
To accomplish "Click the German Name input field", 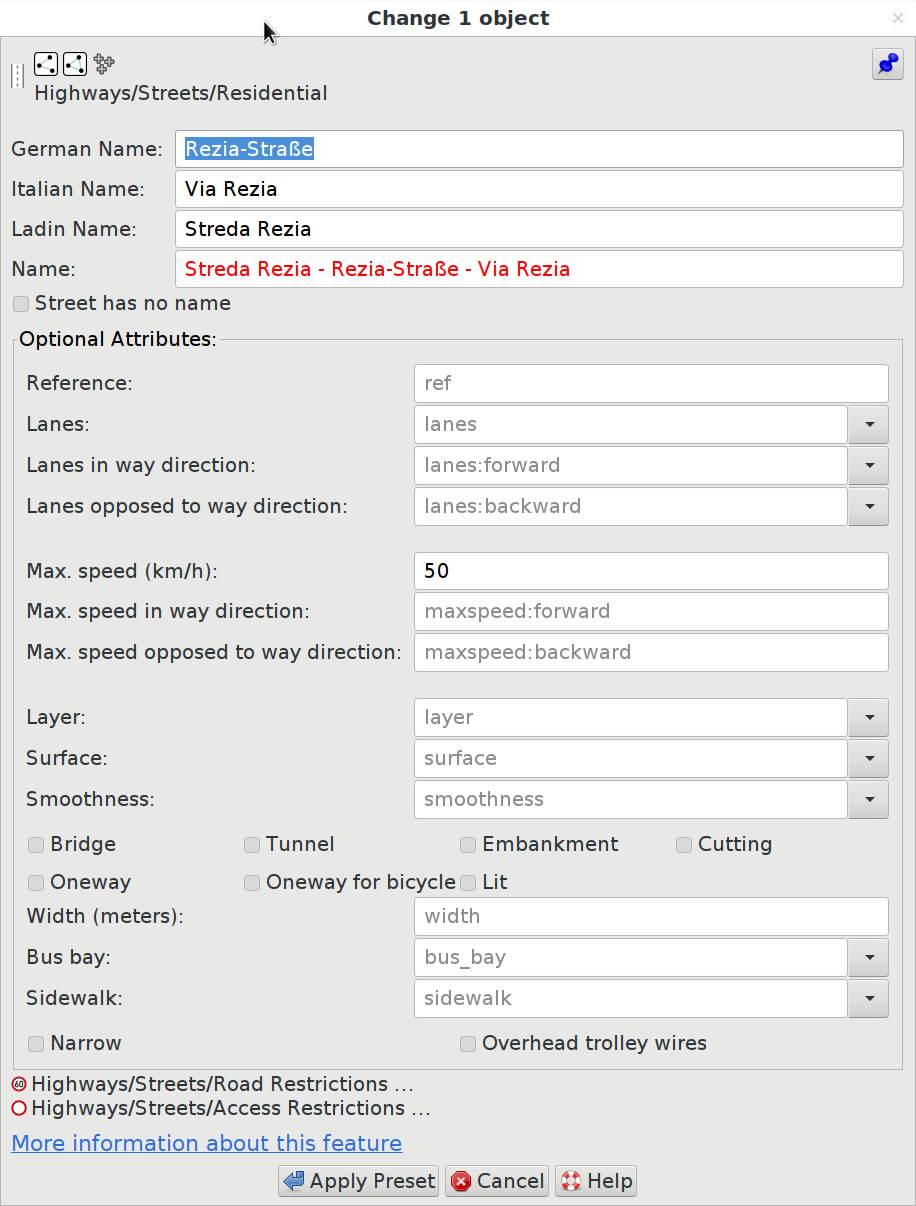I will tap(539, 149).
